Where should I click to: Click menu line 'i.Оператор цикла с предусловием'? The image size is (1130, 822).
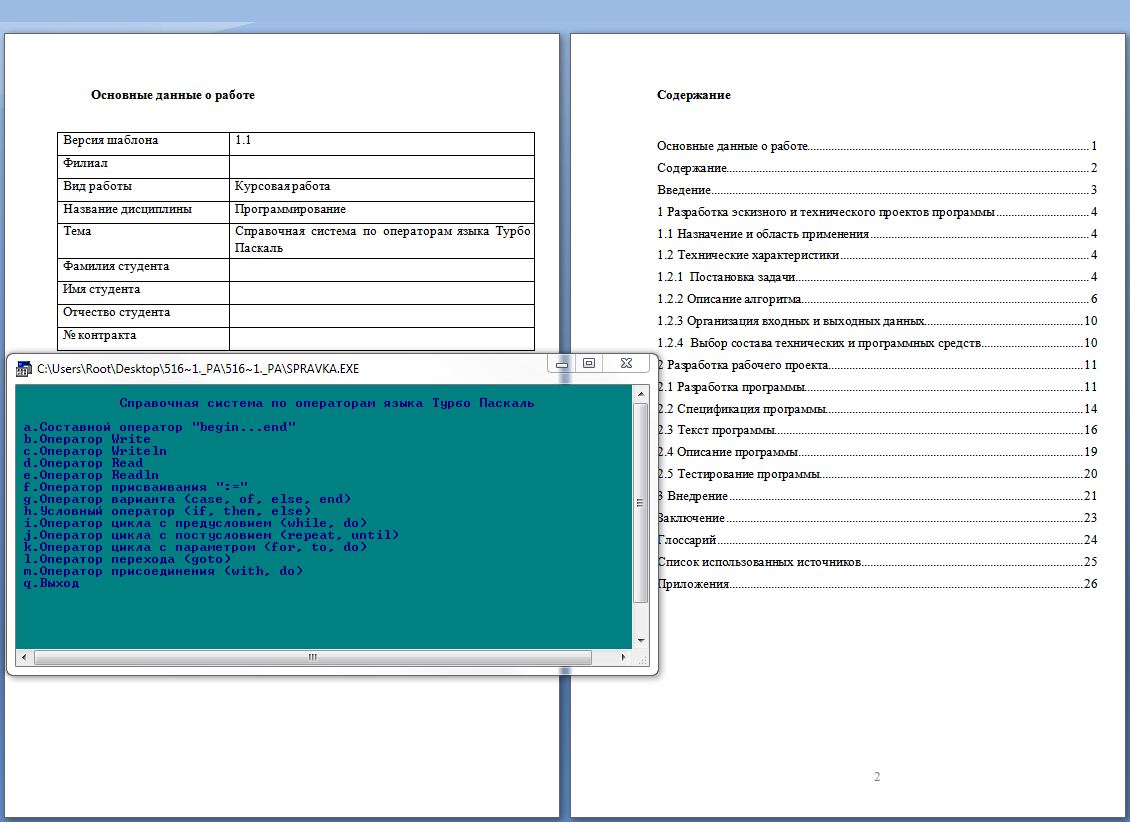(x=195, y=523)
